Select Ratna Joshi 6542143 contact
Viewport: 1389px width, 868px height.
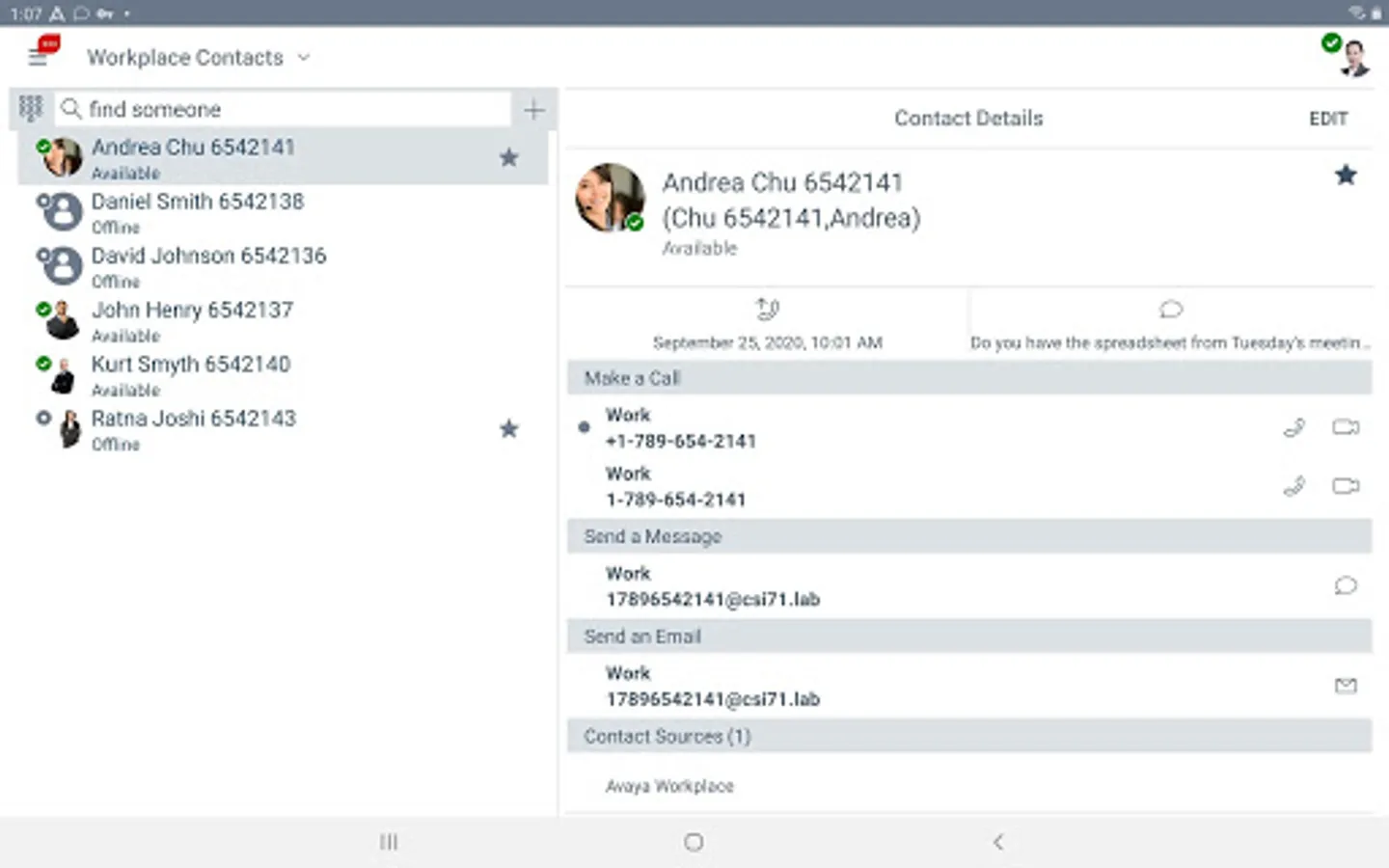point(283,428)
